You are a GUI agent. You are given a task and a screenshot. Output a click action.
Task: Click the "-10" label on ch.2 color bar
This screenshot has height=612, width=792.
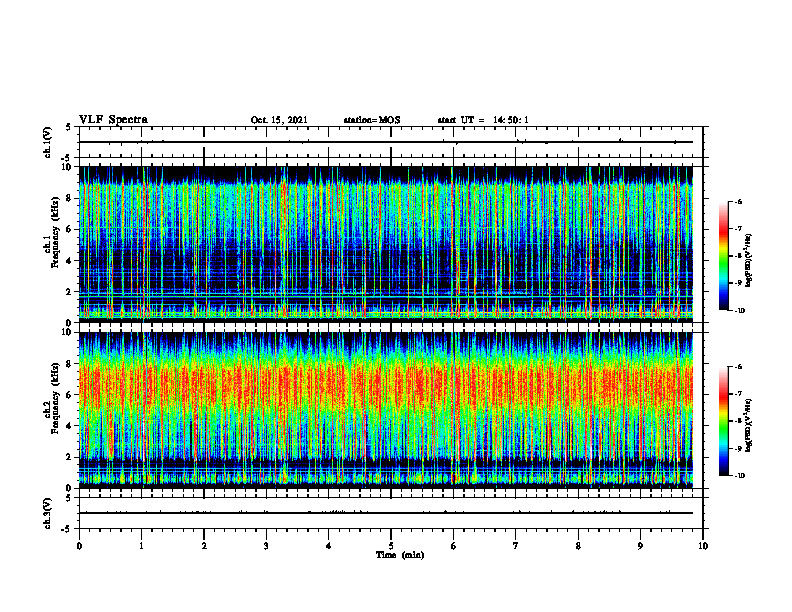tap(739, 476)
